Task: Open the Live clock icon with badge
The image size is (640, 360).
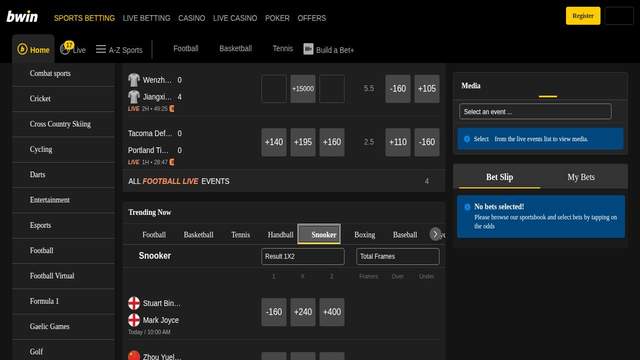Action: click(66, 49)
